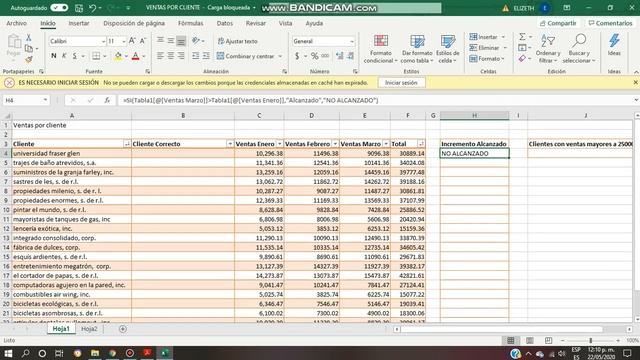Increase indent icon
The image size is (640, 360).
point(206,56)
